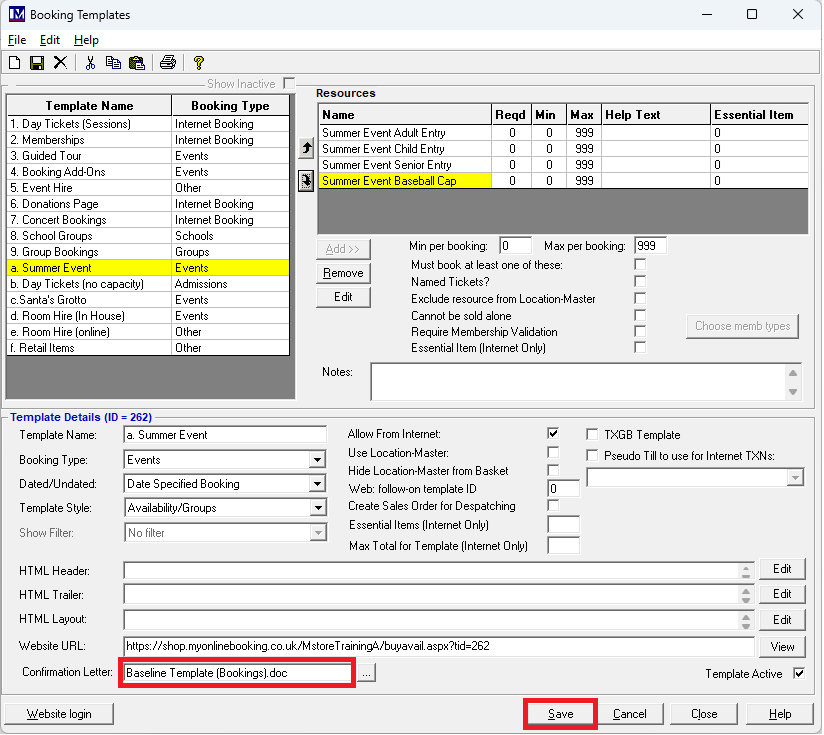Click the Copy toolbar icon

[x=113, y=62]
